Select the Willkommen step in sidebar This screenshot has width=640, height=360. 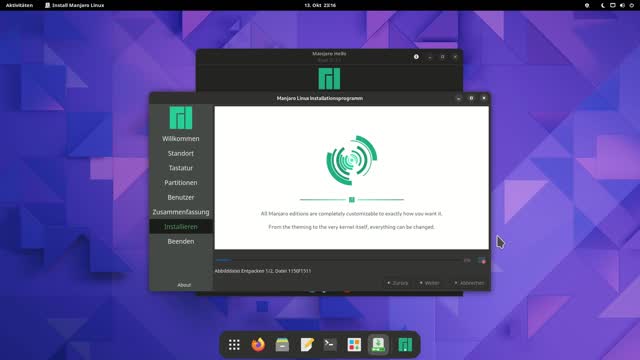click(x=181, y=139)
